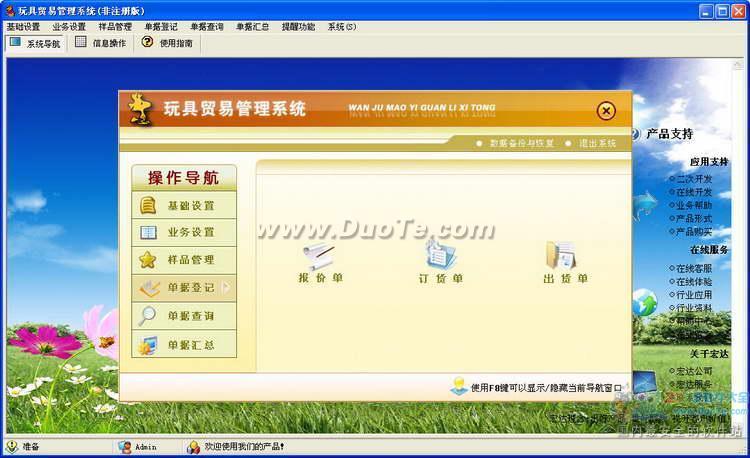Expand the 单据登记 sidebar arrow
750x458 pixels.
click(227, 288)
